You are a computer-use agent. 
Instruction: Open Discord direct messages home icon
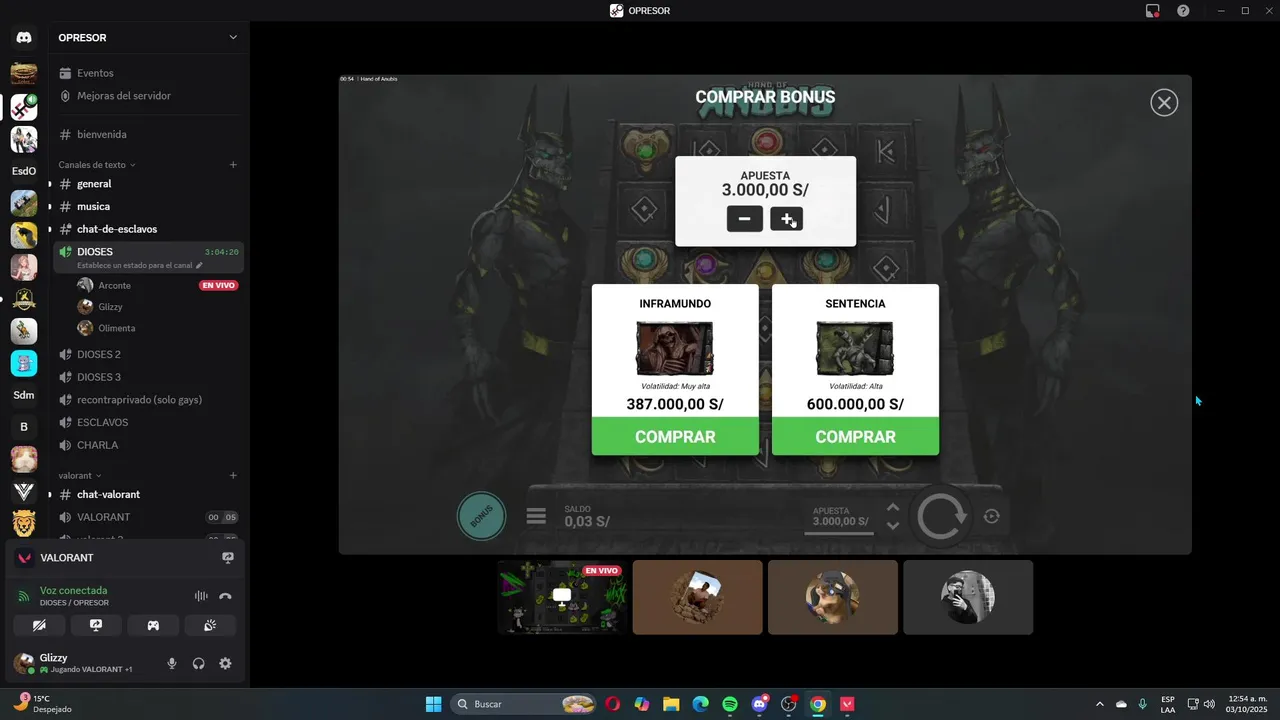(24, 38)
